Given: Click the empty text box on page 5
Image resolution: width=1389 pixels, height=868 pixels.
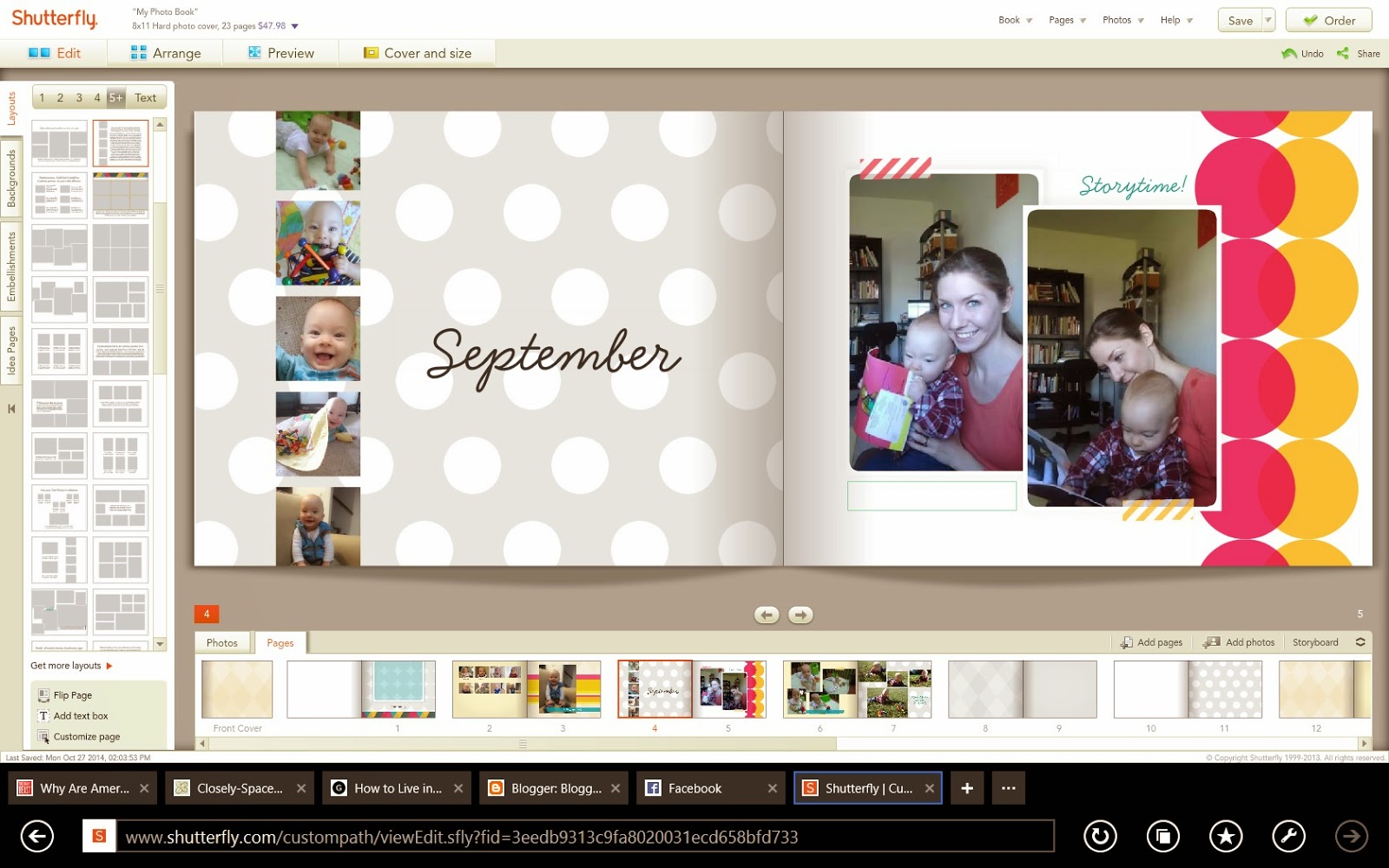Looking at the screenshot, I should [931, 496].
